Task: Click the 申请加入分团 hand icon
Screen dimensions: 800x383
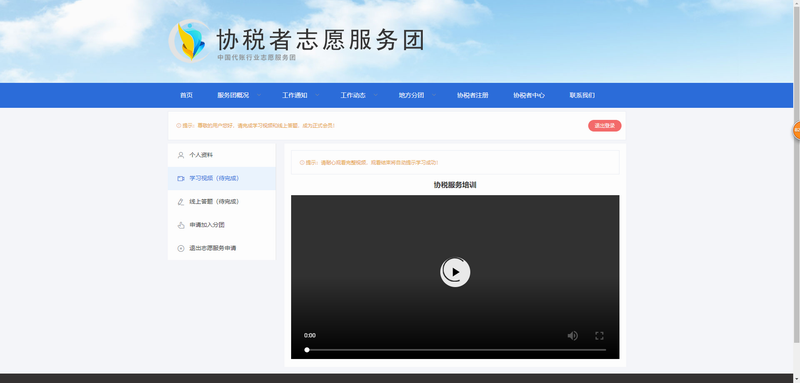Action: [x=181, y=225]
